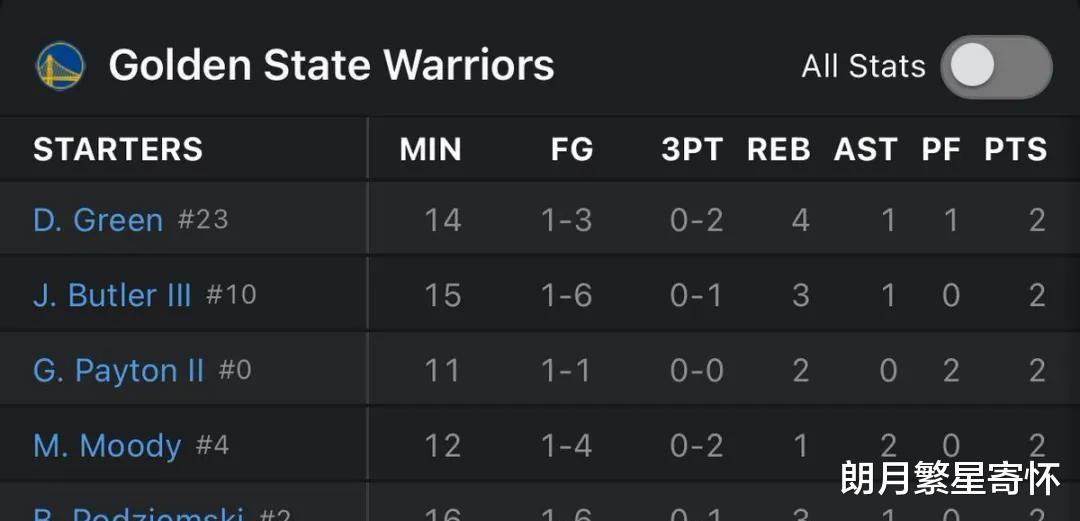The width and height of the screenshot is (1080, 521).
Task: Select G. Payton II player name
Action: pos(118,371)
